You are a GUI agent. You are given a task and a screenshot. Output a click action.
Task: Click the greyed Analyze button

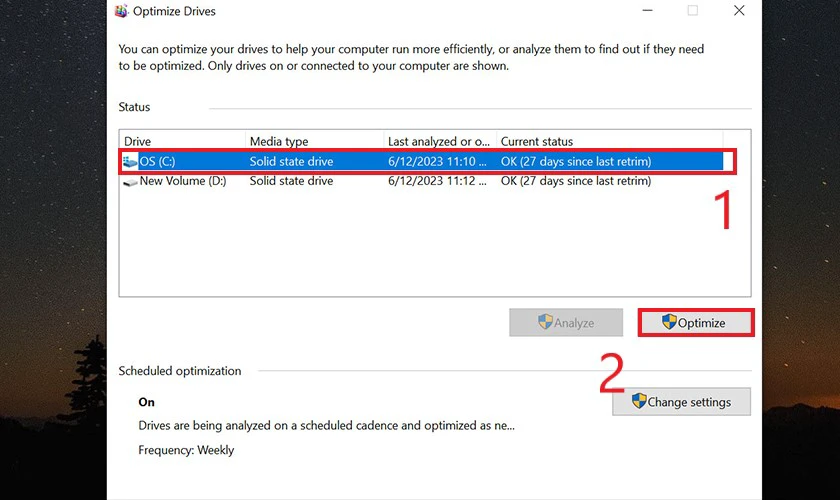pos(566,323)
